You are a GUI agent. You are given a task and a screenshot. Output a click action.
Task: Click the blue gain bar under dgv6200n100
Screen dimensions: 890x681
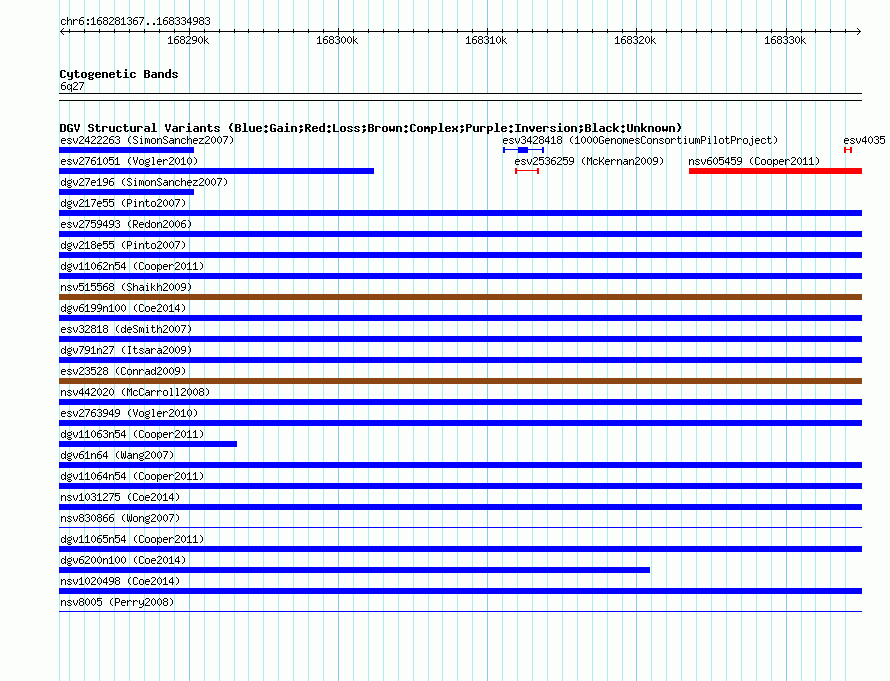[354, 570]
